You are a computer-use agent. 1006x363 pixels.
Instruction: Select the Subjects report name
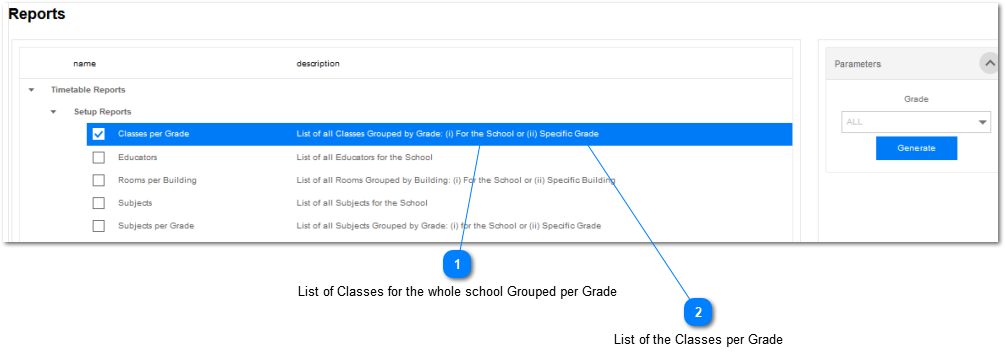click(135, 203)
